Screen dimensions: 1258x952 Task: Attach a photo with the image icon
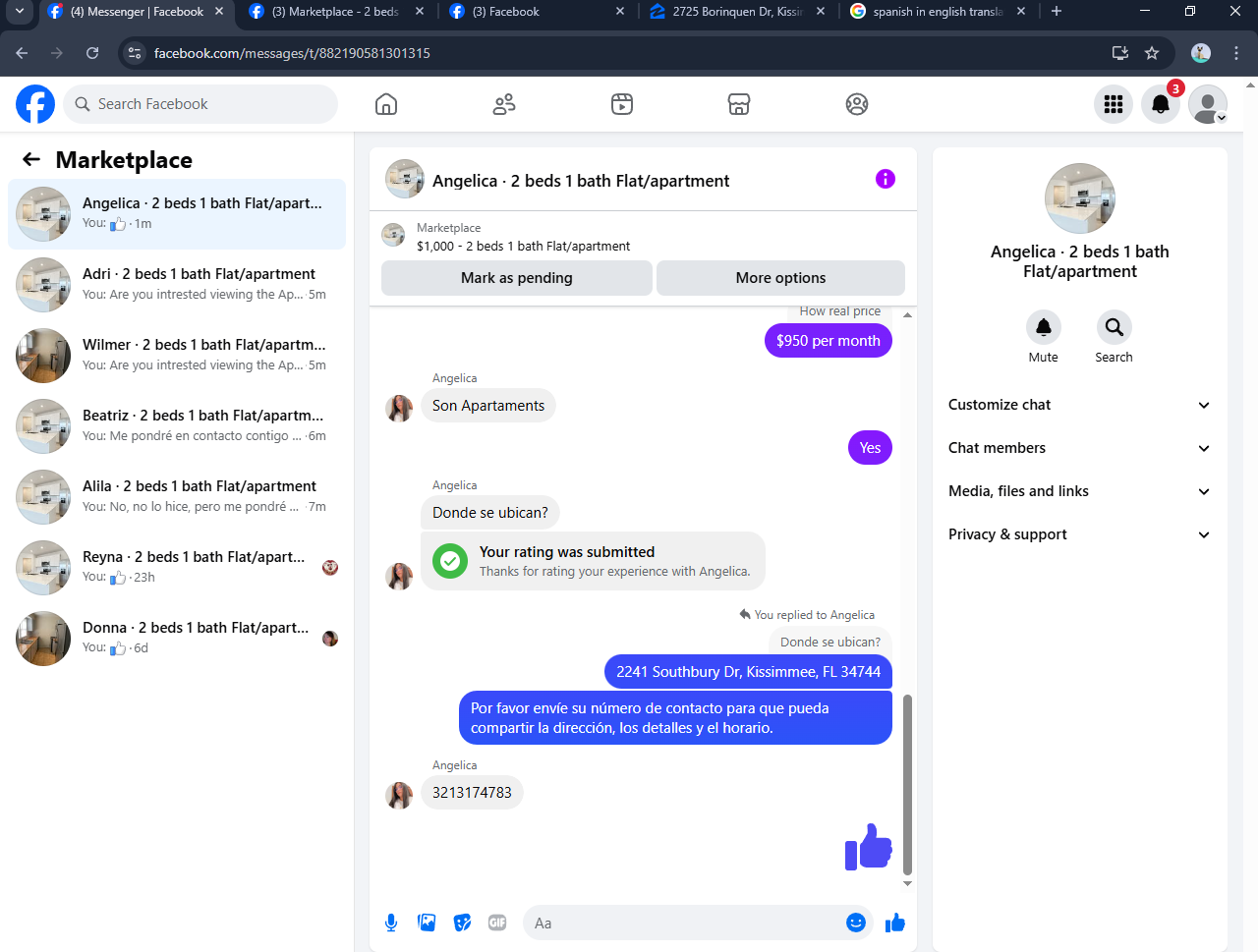tap(427, 923)
